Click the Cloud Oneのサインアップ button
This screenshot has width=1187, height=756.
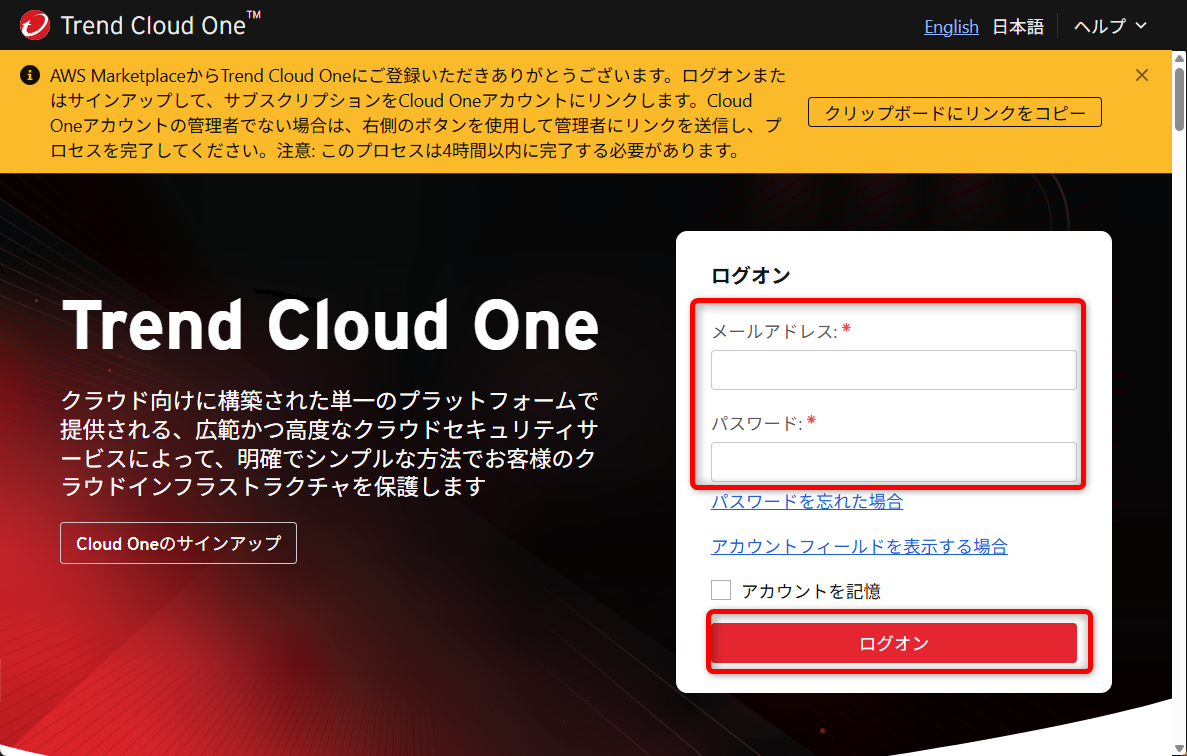tap(179, 543)
